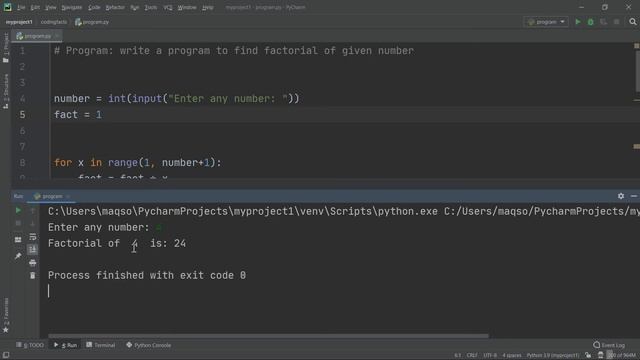This screenshot has height=360, width=640.
Task: Click the 'Factorial of' console output line
Action: (117, 244)
